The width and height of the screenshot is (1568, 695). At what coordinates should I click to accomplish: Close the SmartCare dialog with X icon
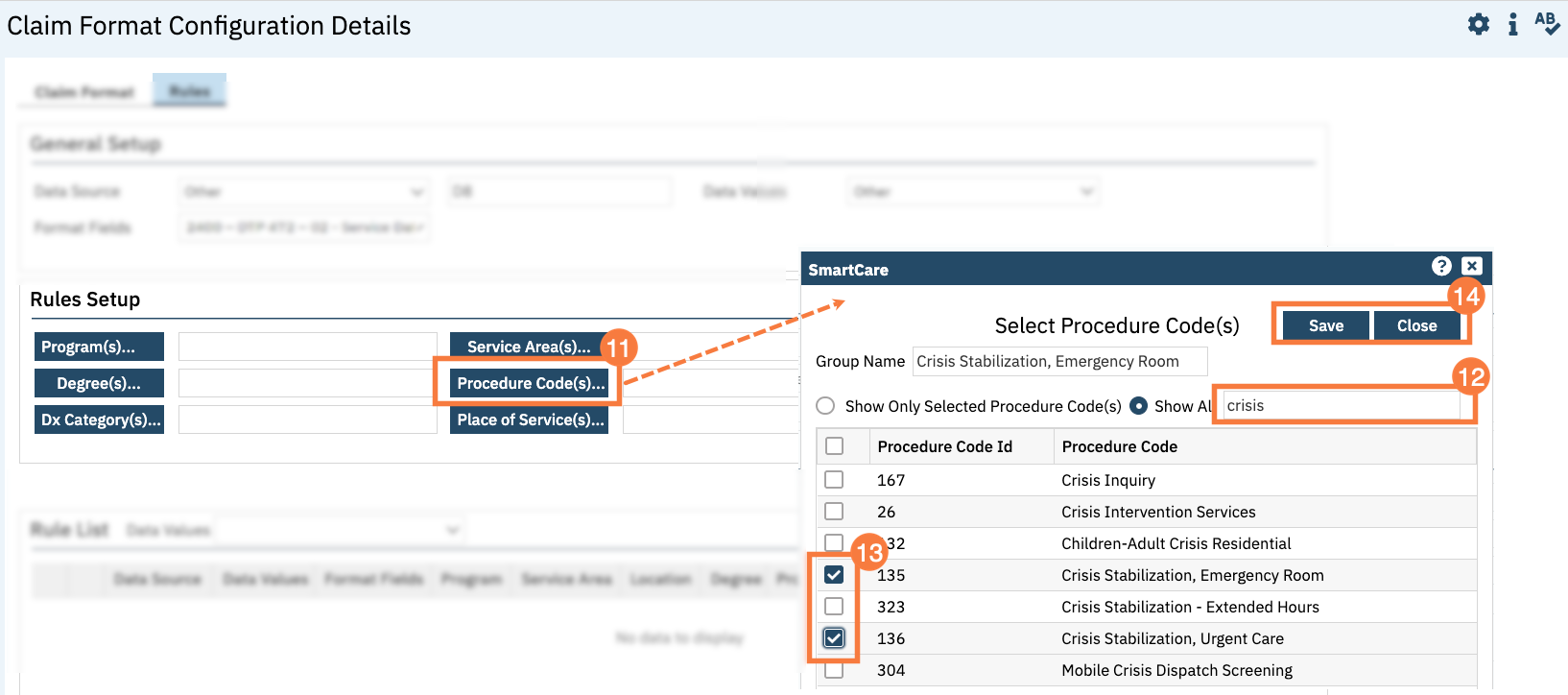1472,266
